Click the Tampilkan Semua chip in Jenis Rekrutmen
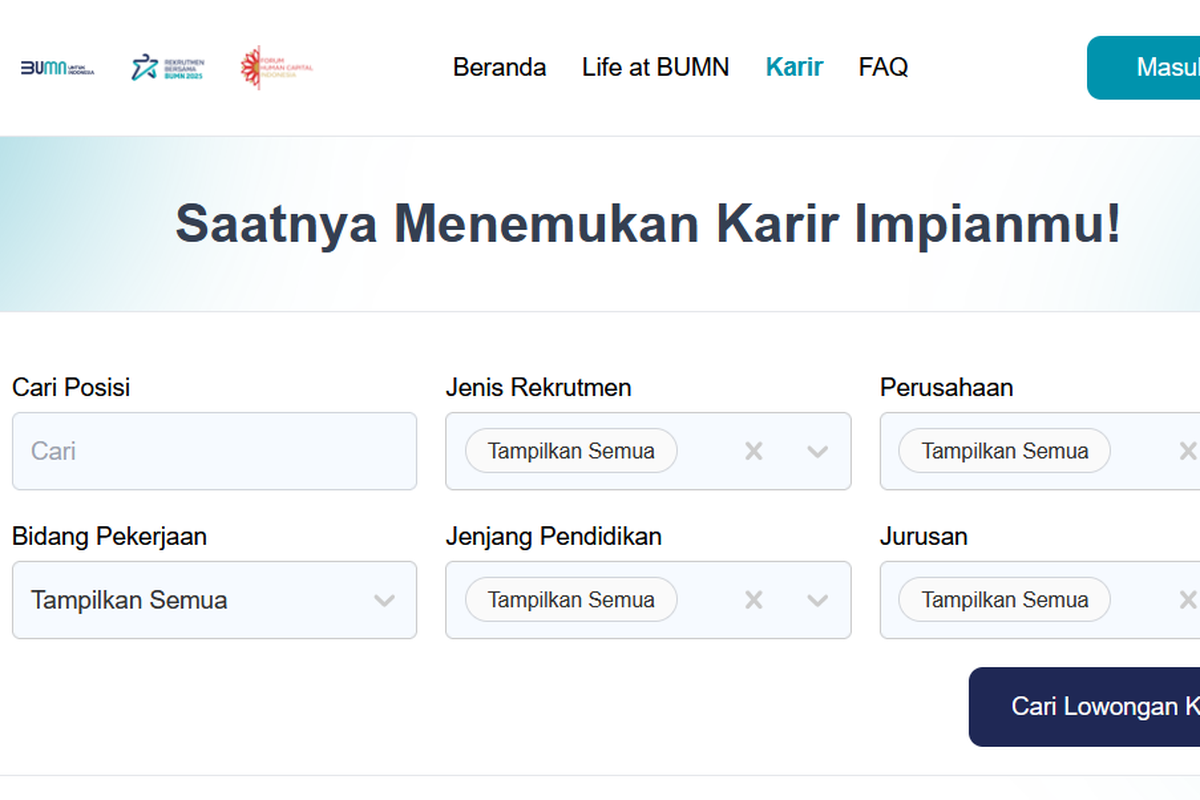 click(x=571, y=451)
